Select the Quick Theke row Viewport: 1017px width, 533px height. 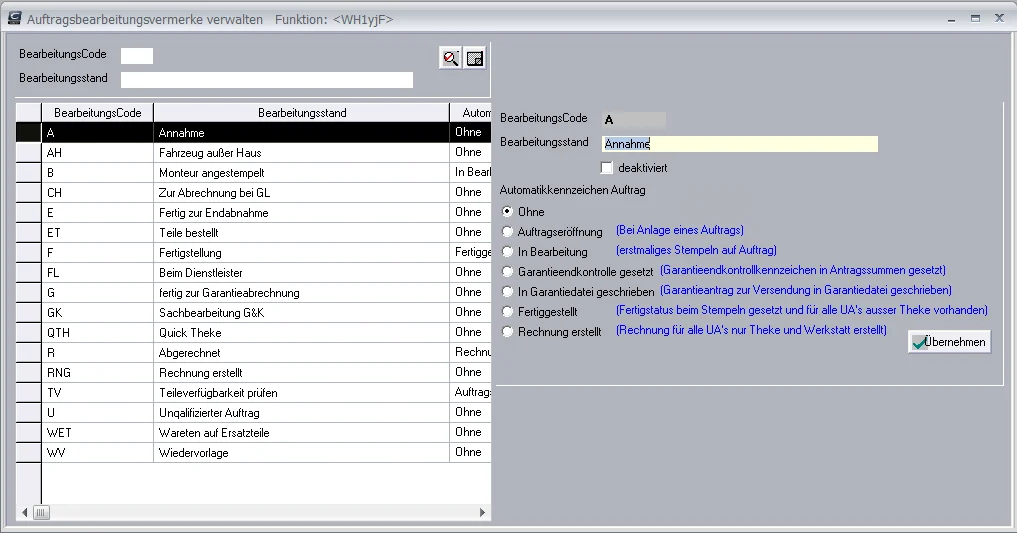click(254, 333)
